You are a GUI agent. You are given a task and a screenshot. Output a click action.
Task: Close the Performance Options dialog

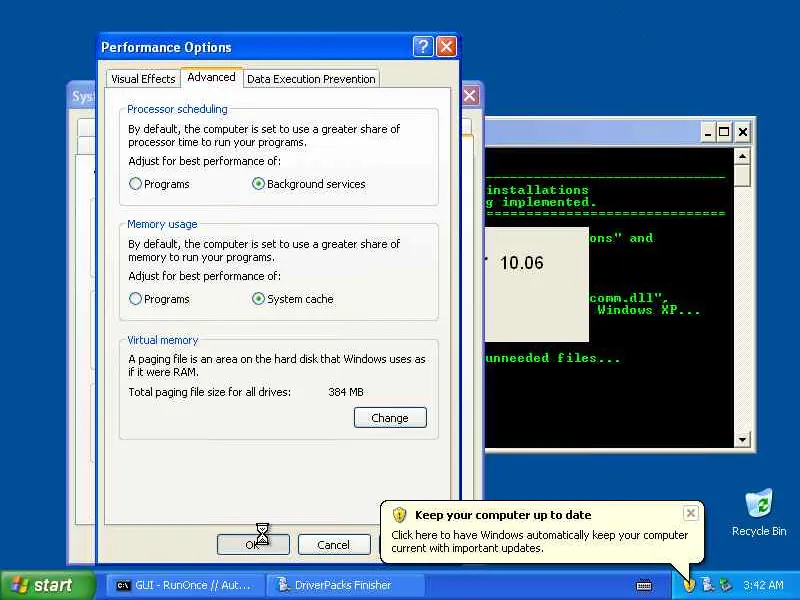[447, 47]
